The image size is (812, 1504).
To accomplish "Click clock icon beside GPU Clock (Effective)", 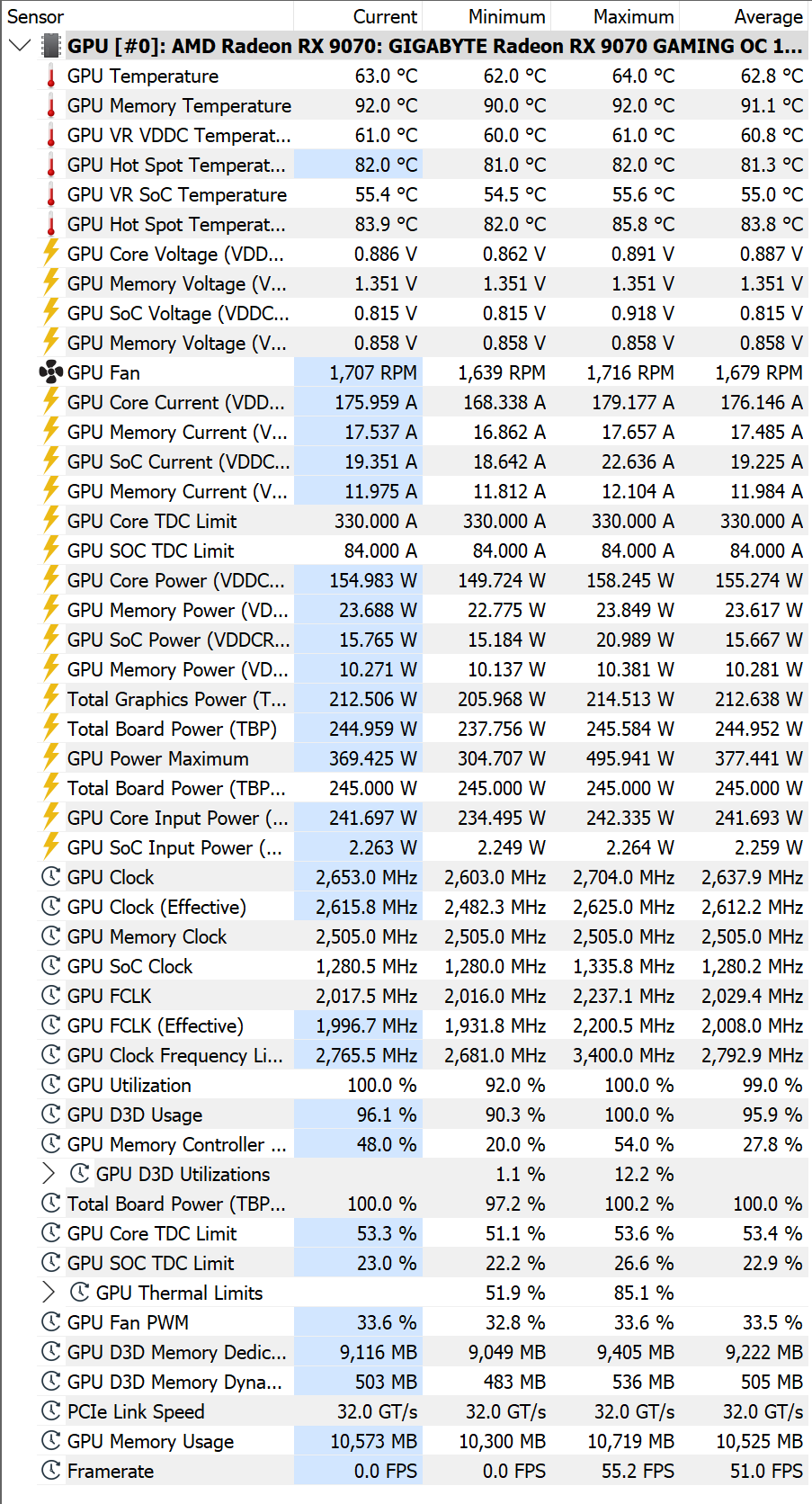I will click(51, 907).
